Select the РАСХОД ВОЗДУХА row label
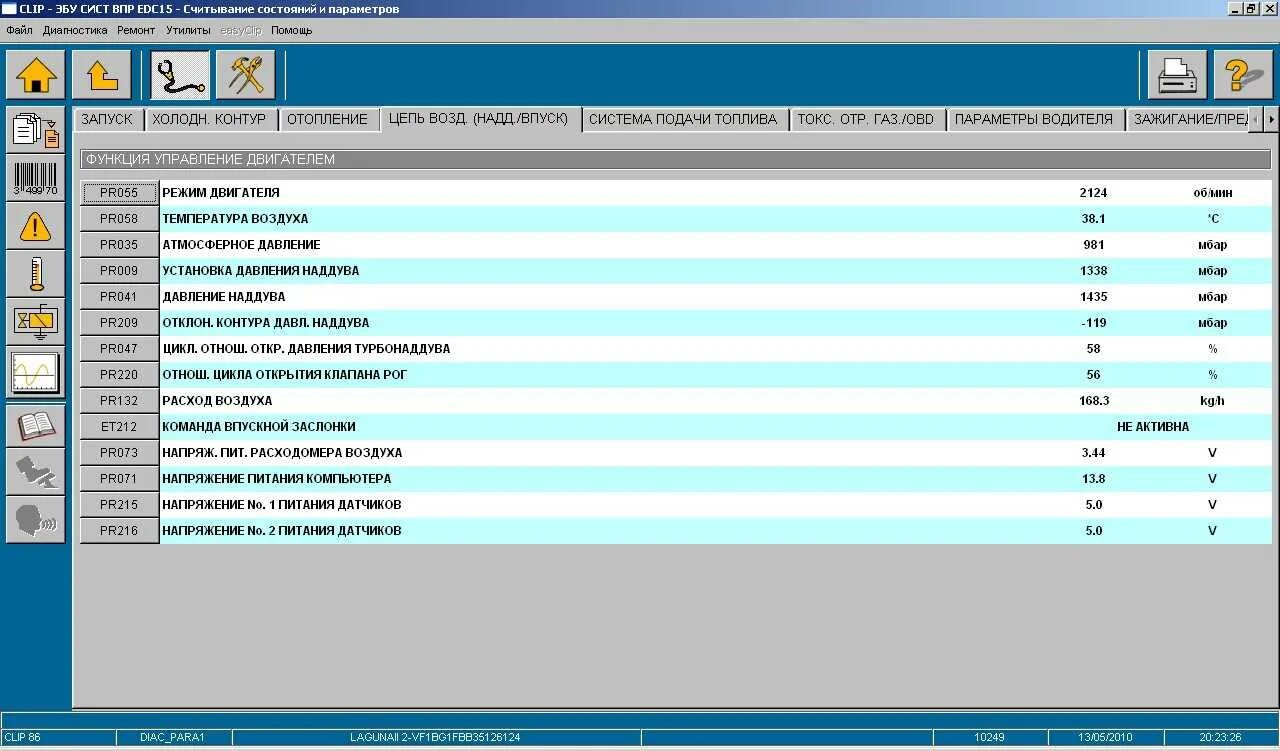Screen dimensions: 1280x751 pyautogui.click(x=217, y=401)
